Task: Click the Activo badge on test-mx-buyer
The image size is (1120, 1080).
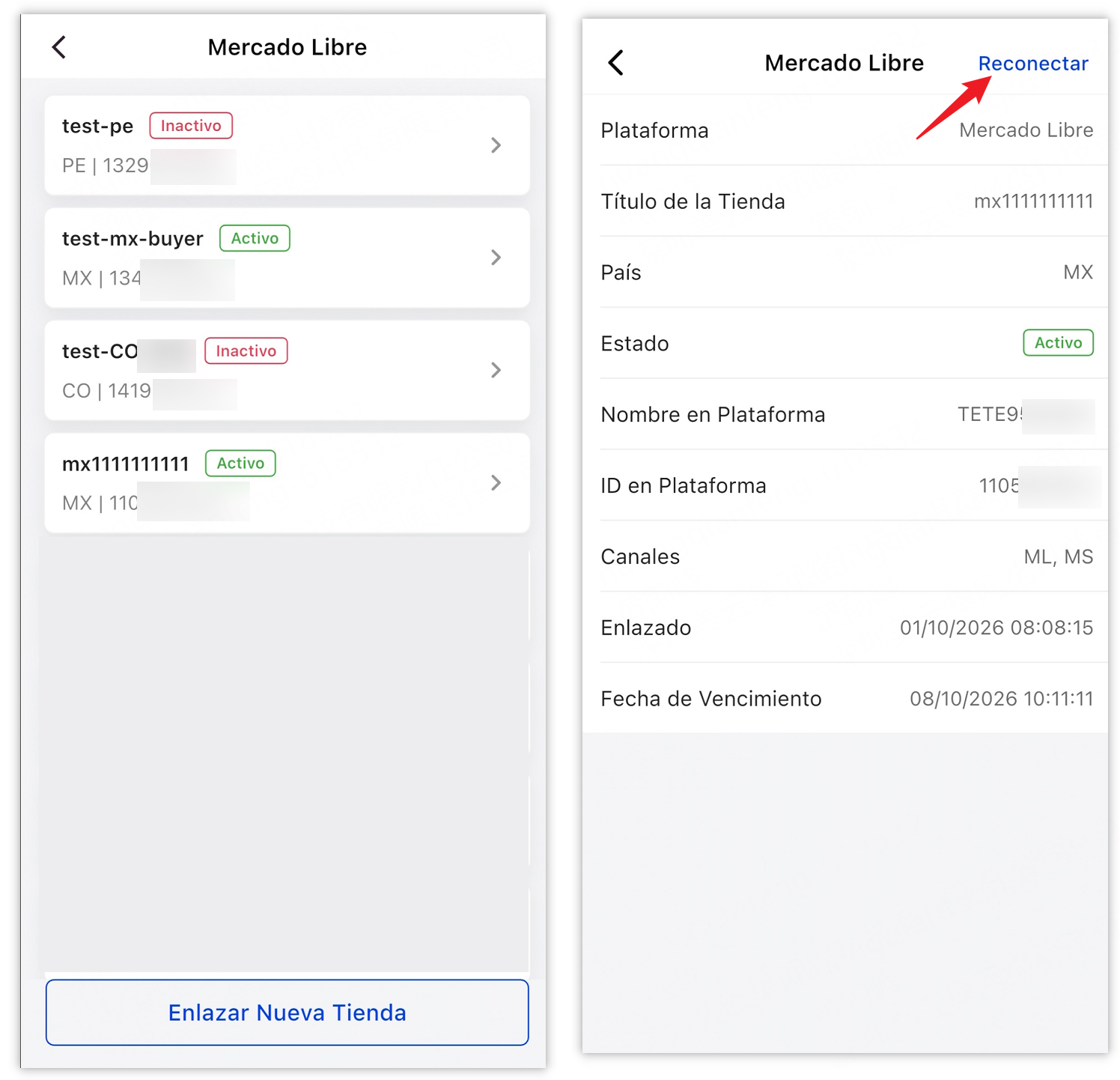Action: 255,238
